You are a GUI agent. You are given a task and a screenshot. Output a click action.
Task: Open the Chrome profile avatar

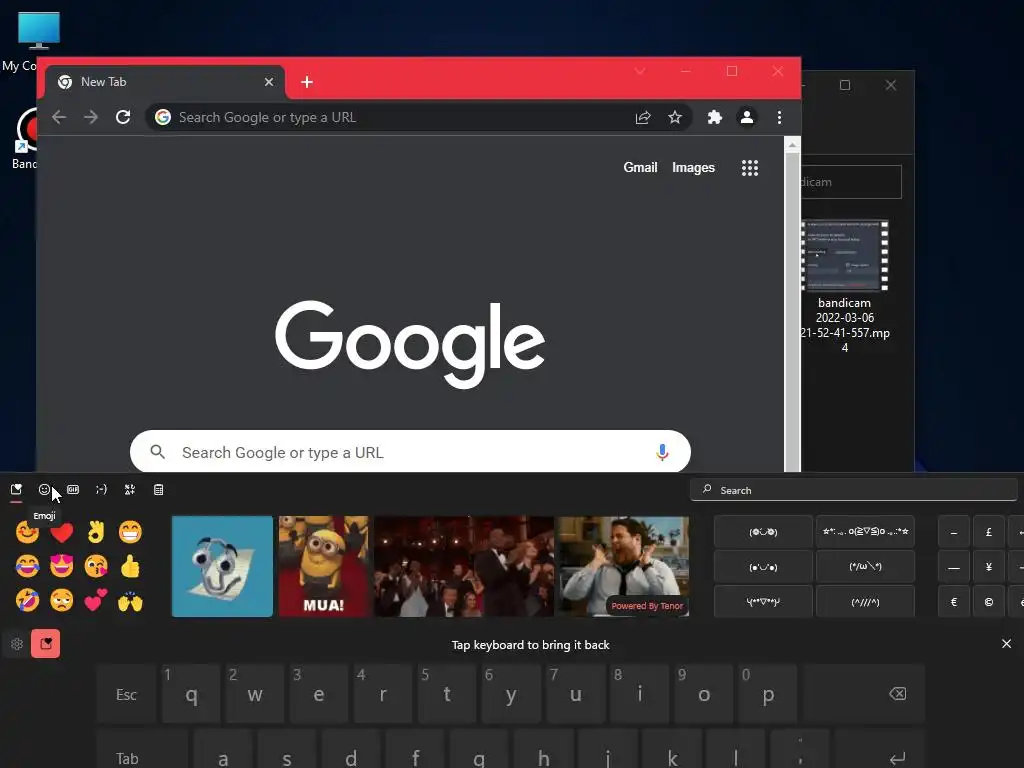746,118
